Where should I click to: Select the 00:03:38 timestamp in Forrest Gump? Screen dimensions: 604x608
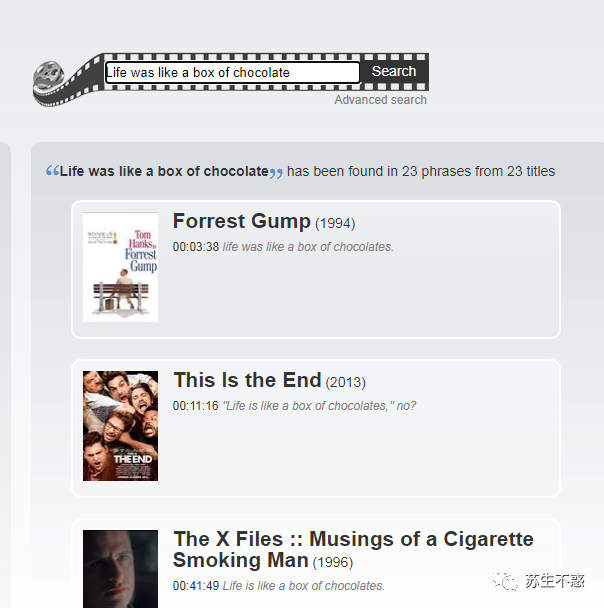click(196, 247)
